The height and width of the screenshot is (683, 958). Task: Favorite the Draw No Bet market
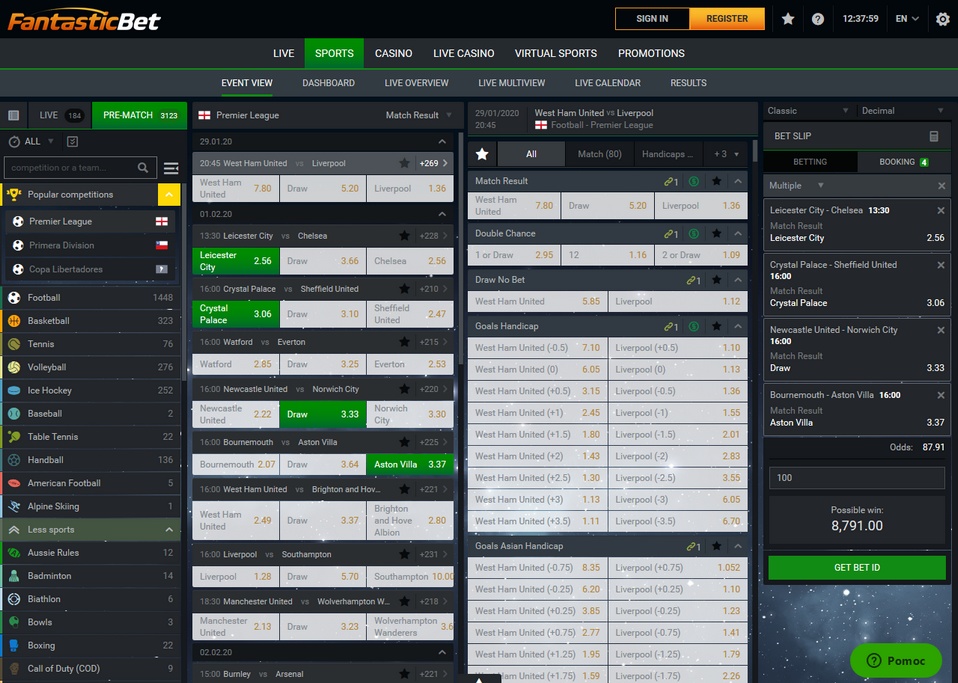point(717,280)
